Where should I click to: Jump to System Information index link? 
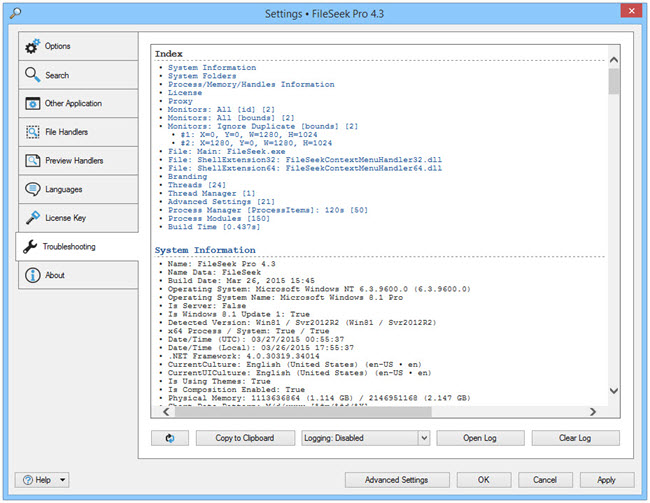(212, 67)
